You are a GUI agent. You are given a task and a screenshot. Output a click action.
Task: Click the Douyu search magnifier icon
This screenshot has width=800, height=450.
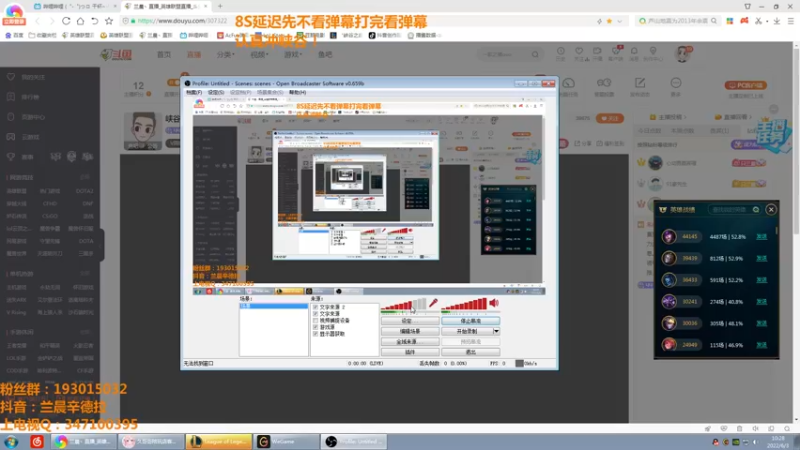point(535,54)
